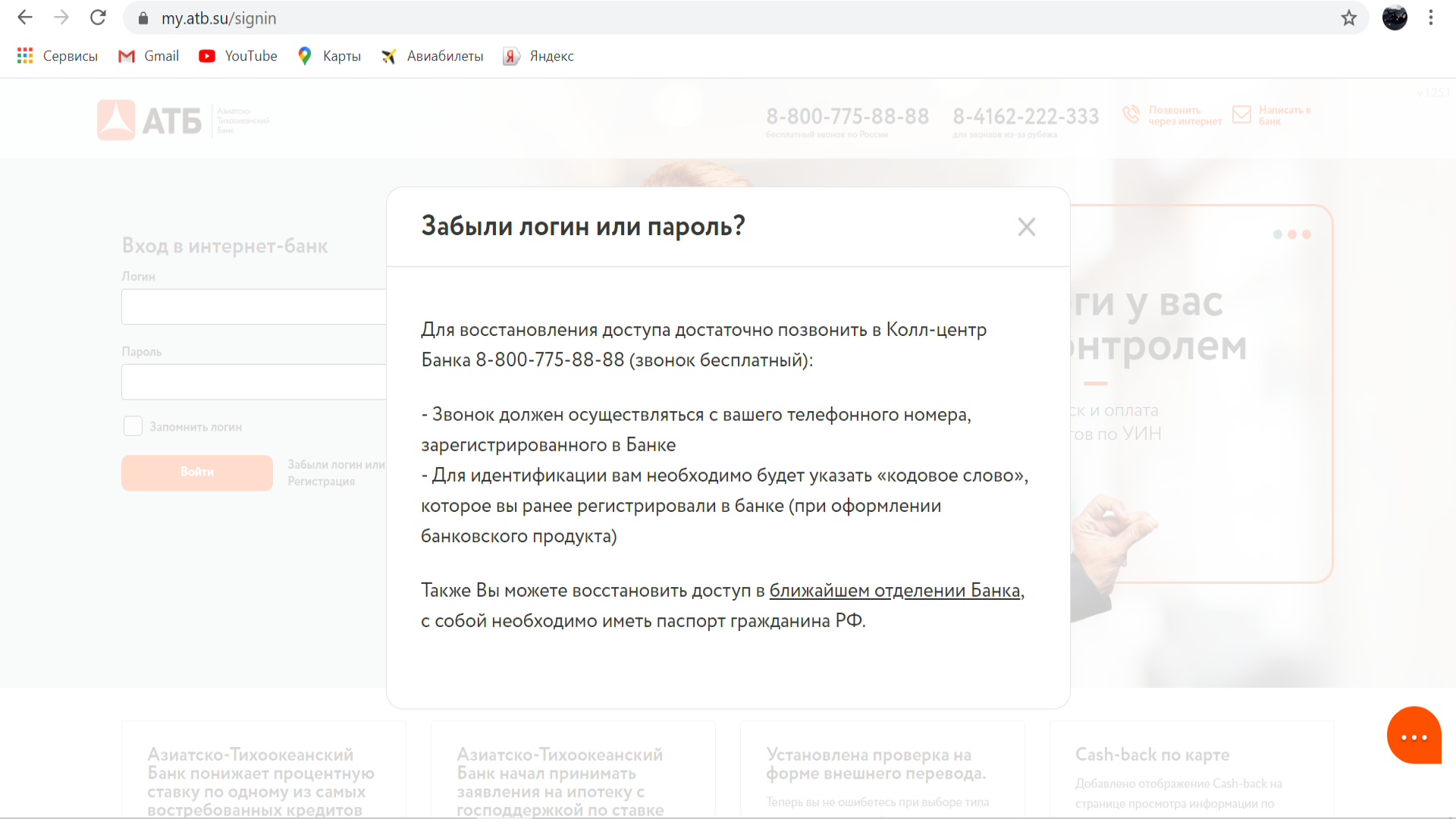Open the Регистрация link
Viewport: 1456px width, 819px height.
click(321, 482)
